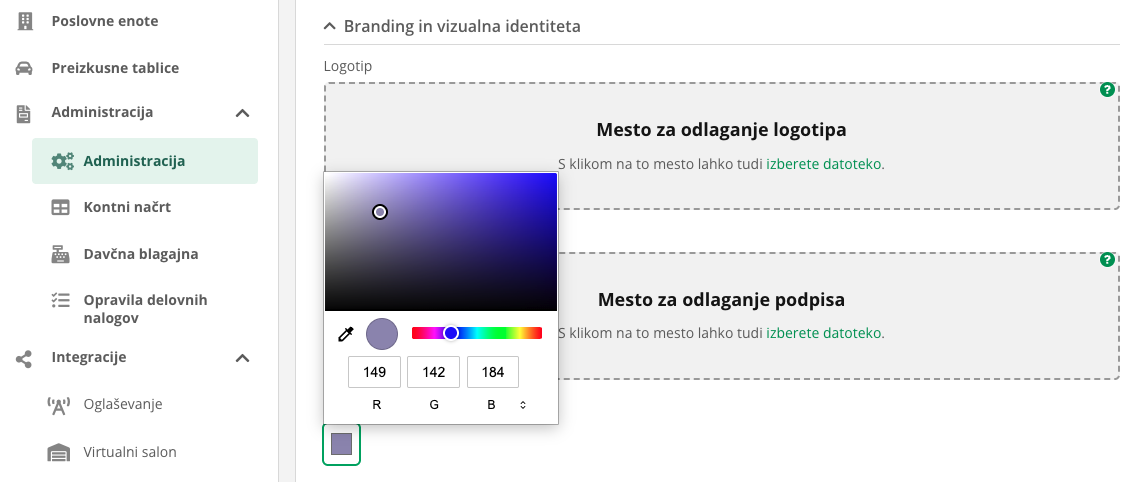Click izberete datoteko link for podpis
This screenshot has height=482, width=1144.
click(x=823, y=333)
